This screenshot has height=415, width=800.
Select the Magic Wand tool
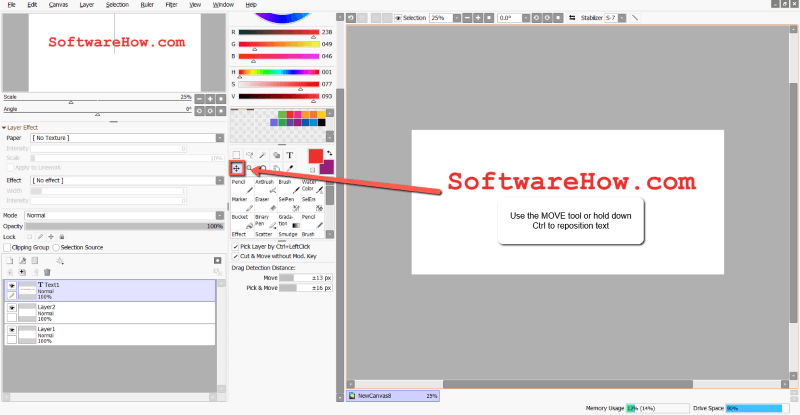pyautogui.click(x=263, y=155)
